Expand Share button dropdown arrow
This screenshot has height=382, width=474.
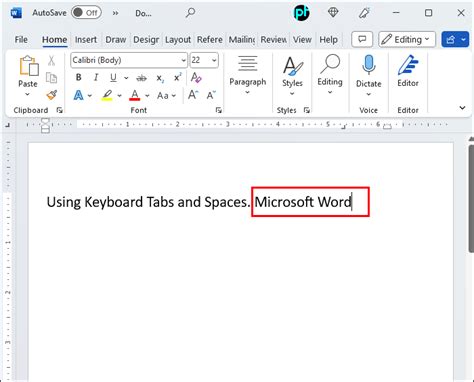pos(464,39)
